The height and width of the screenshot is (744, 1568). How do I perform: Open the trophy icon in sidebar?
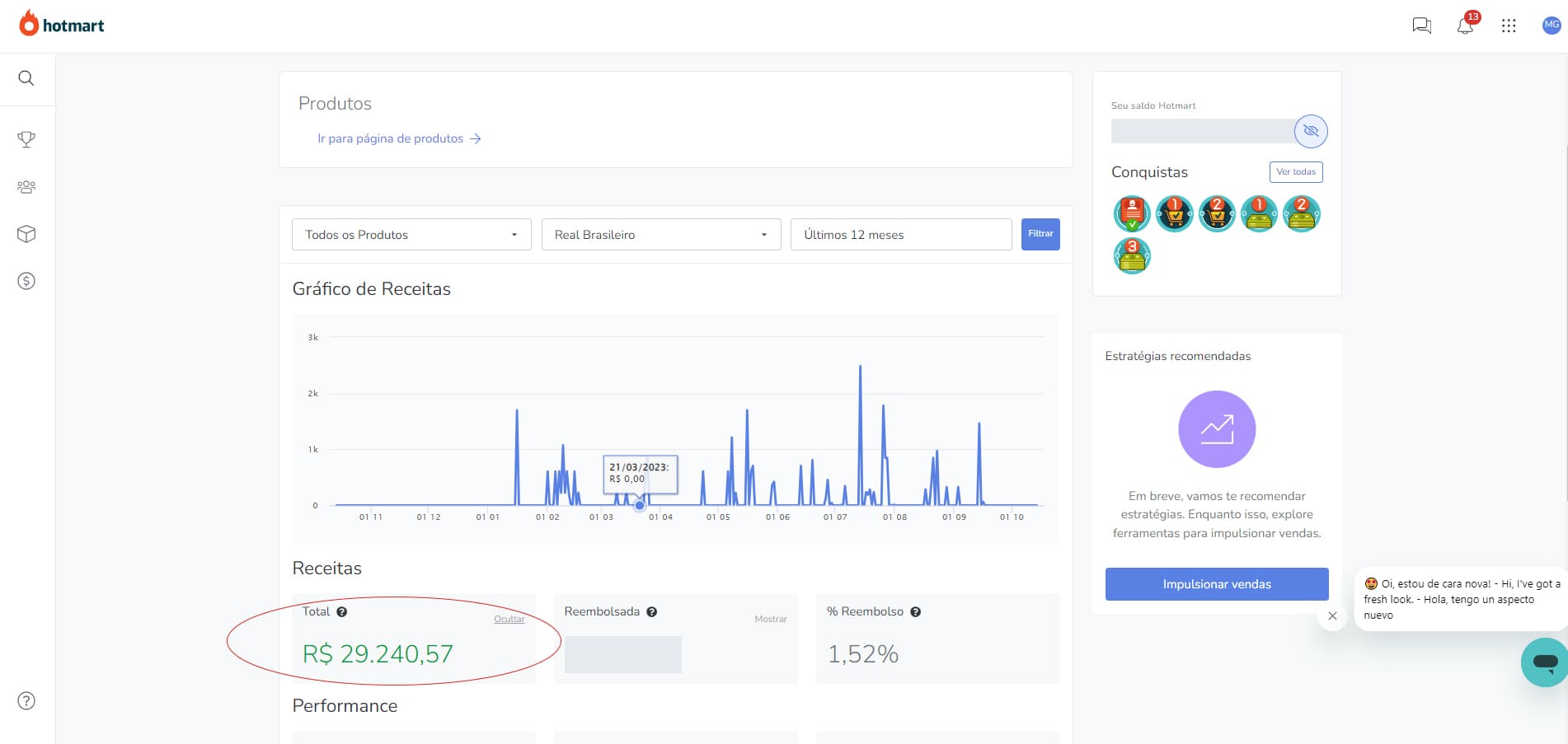coord(26,139)
